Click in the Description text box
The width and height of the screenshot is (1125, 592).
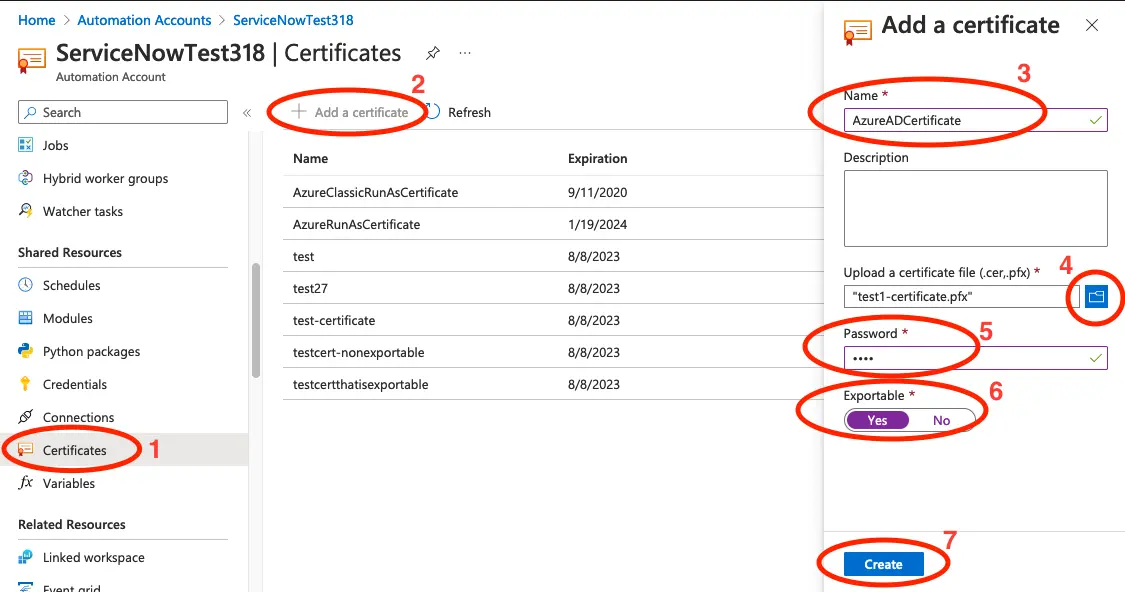click(975, 208)
